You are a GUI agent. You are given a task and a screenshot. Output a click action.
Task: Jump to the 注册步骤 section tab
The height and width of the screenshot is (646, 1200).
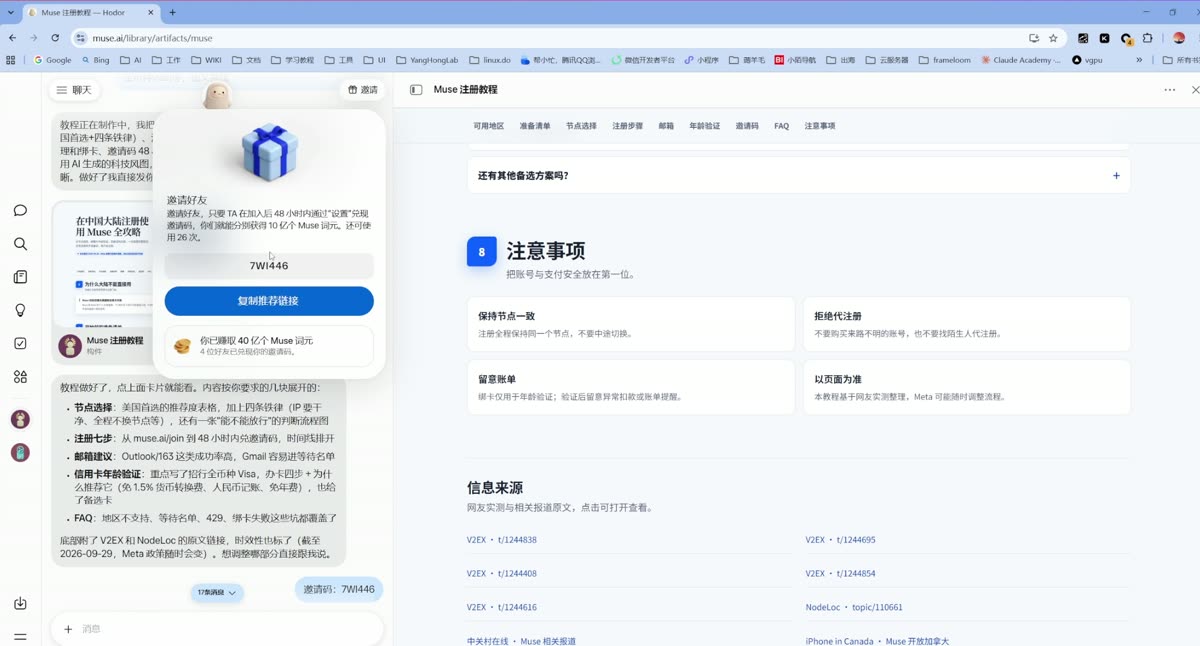click(x=628, y=126)
